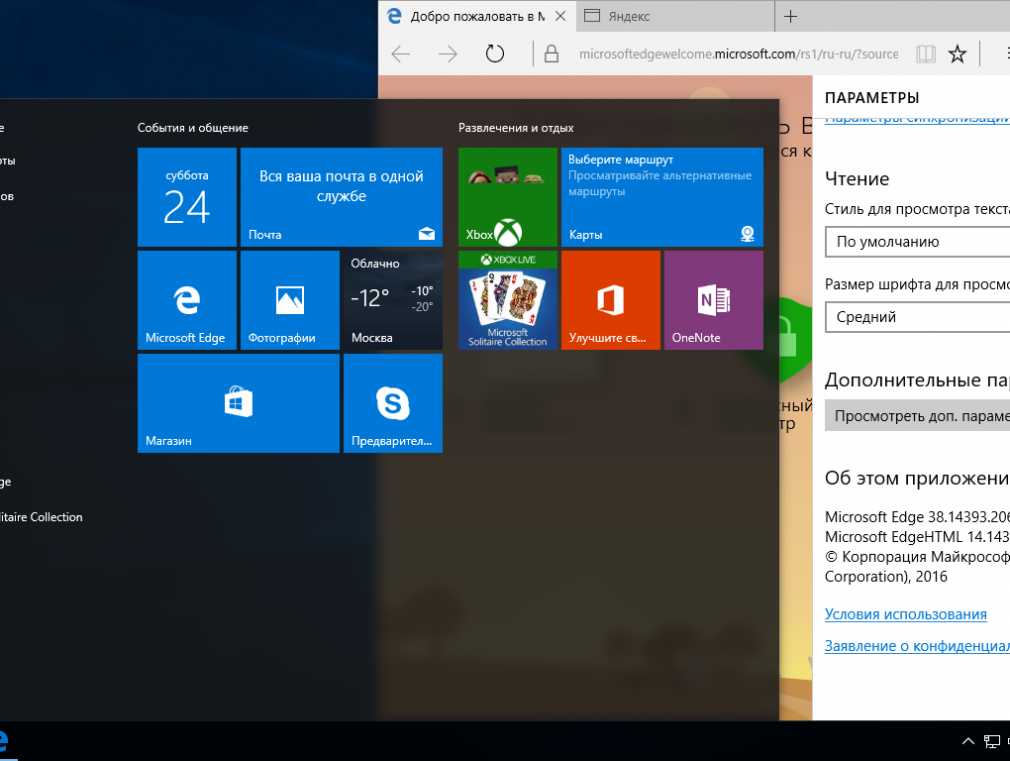Open the Почта mail tile

click(341, 197)
